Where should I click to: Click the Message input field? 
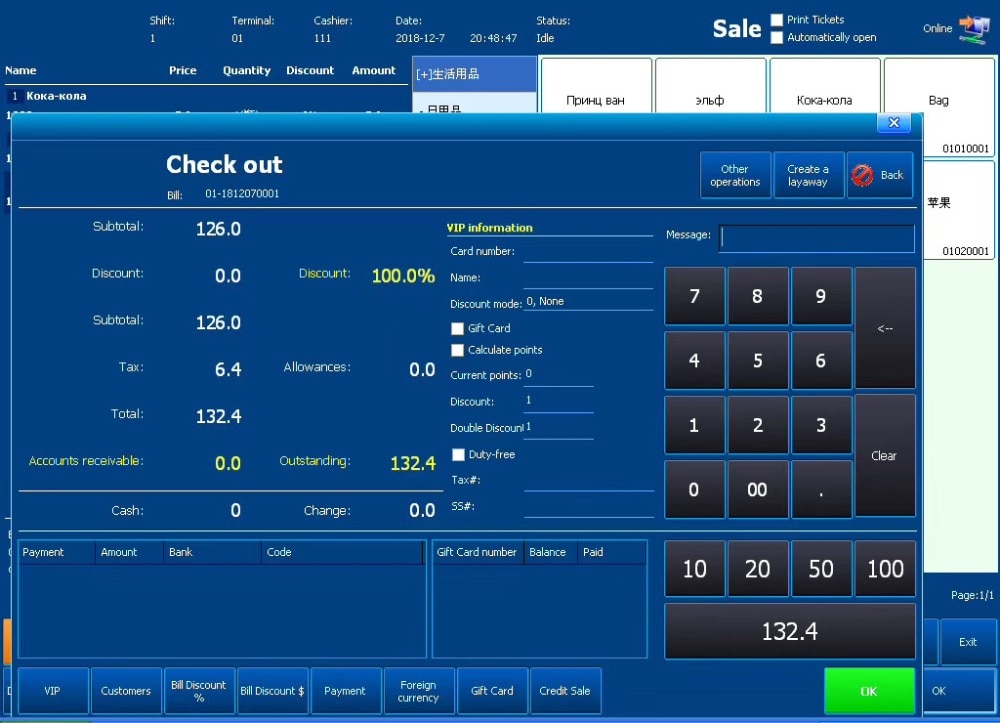816,238
